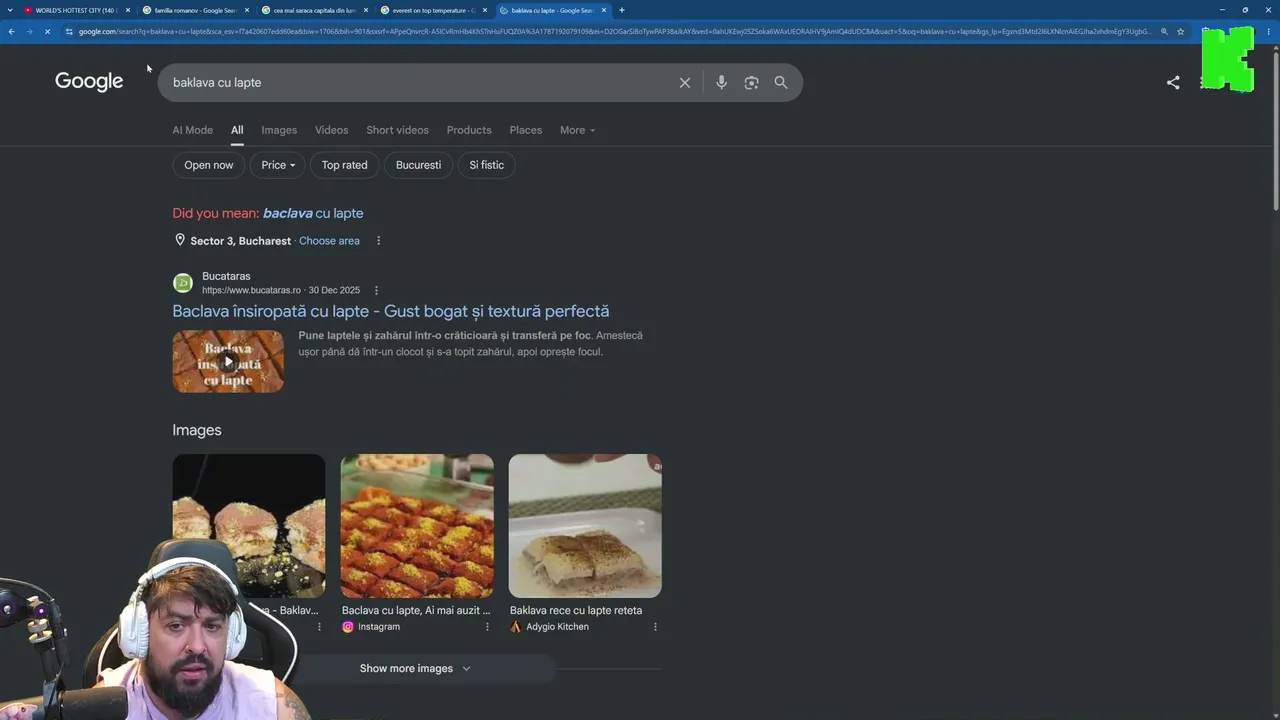Click the Adygio Kitchen source label
This screenshot has height=720, width=1280.
(557, 627)
